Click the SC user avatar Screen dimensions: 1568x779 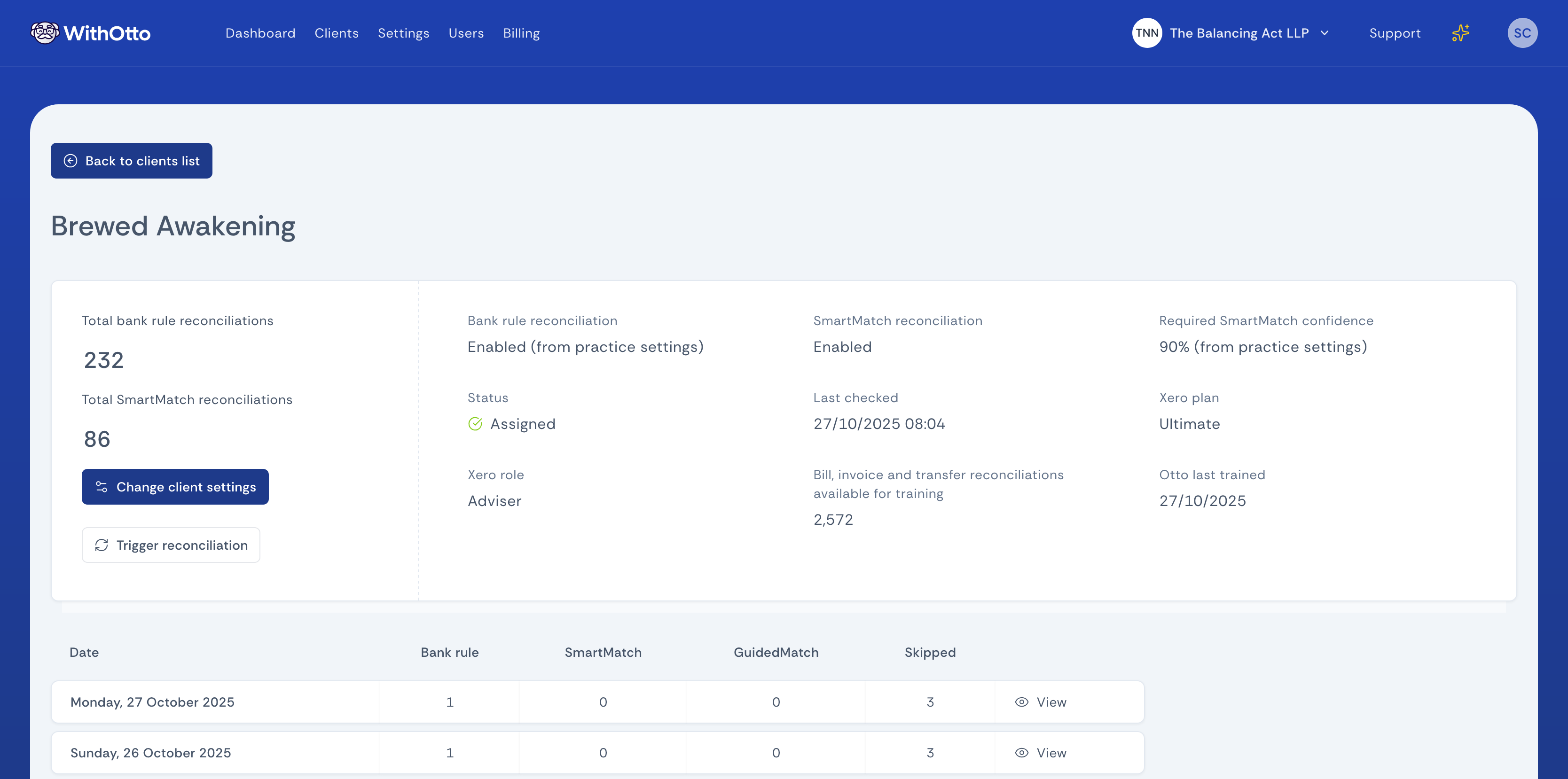(1522, 33)
